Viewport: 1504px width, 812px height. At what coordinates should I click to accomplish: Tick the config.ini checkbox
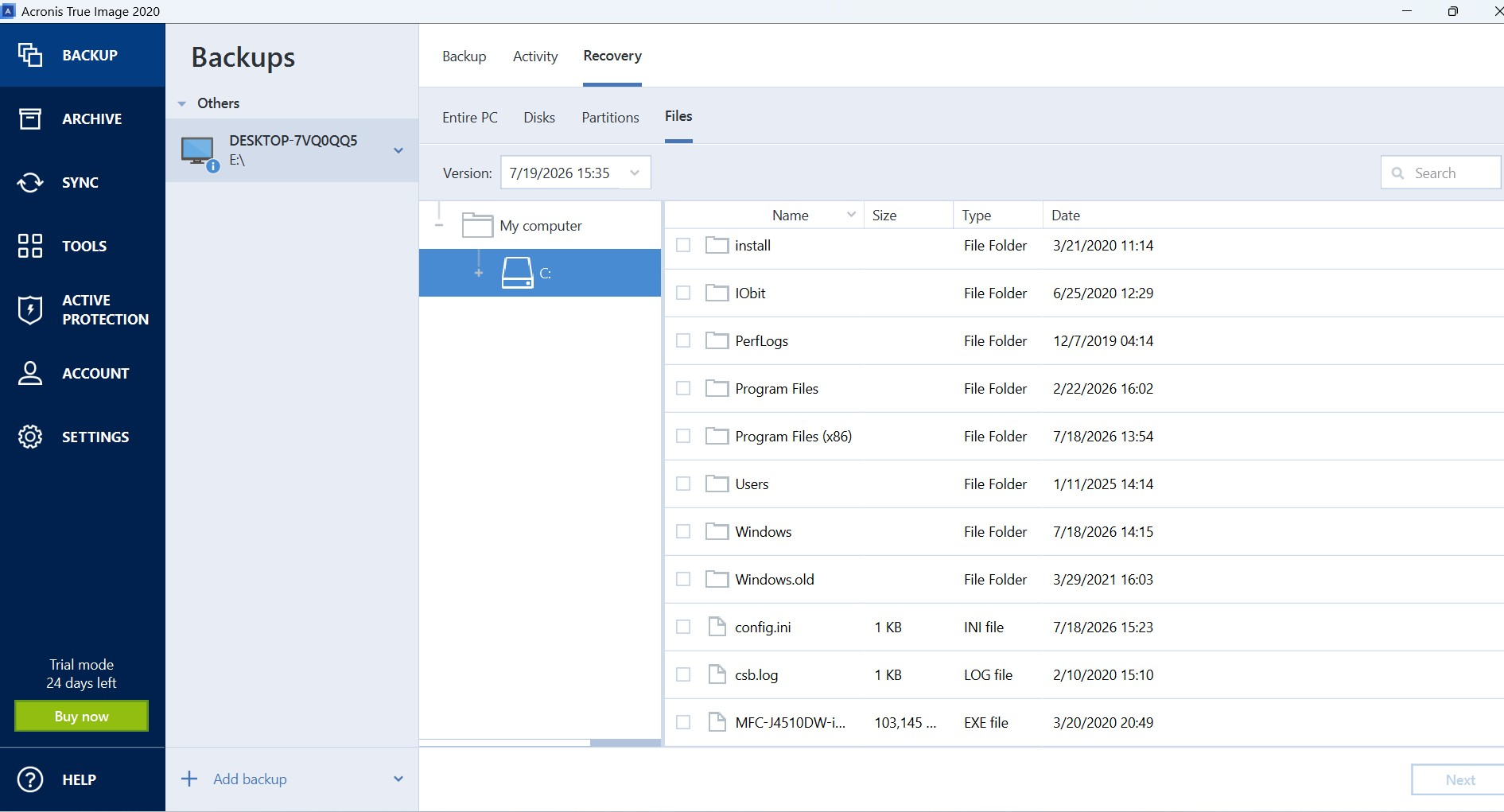pos(683,627)
